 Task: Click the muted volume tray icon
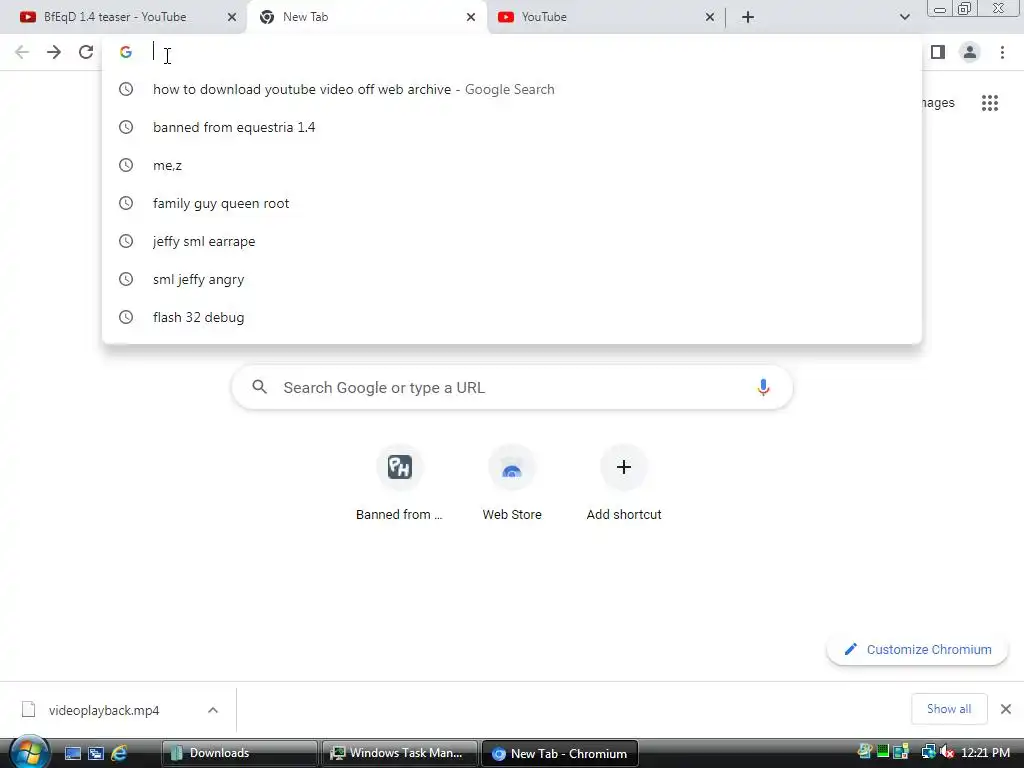click(946, 752)
